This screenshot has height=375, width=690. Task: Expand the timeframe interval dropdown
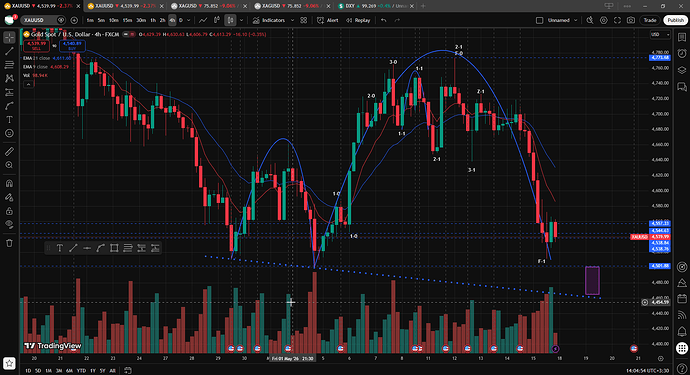coord(188,20)
